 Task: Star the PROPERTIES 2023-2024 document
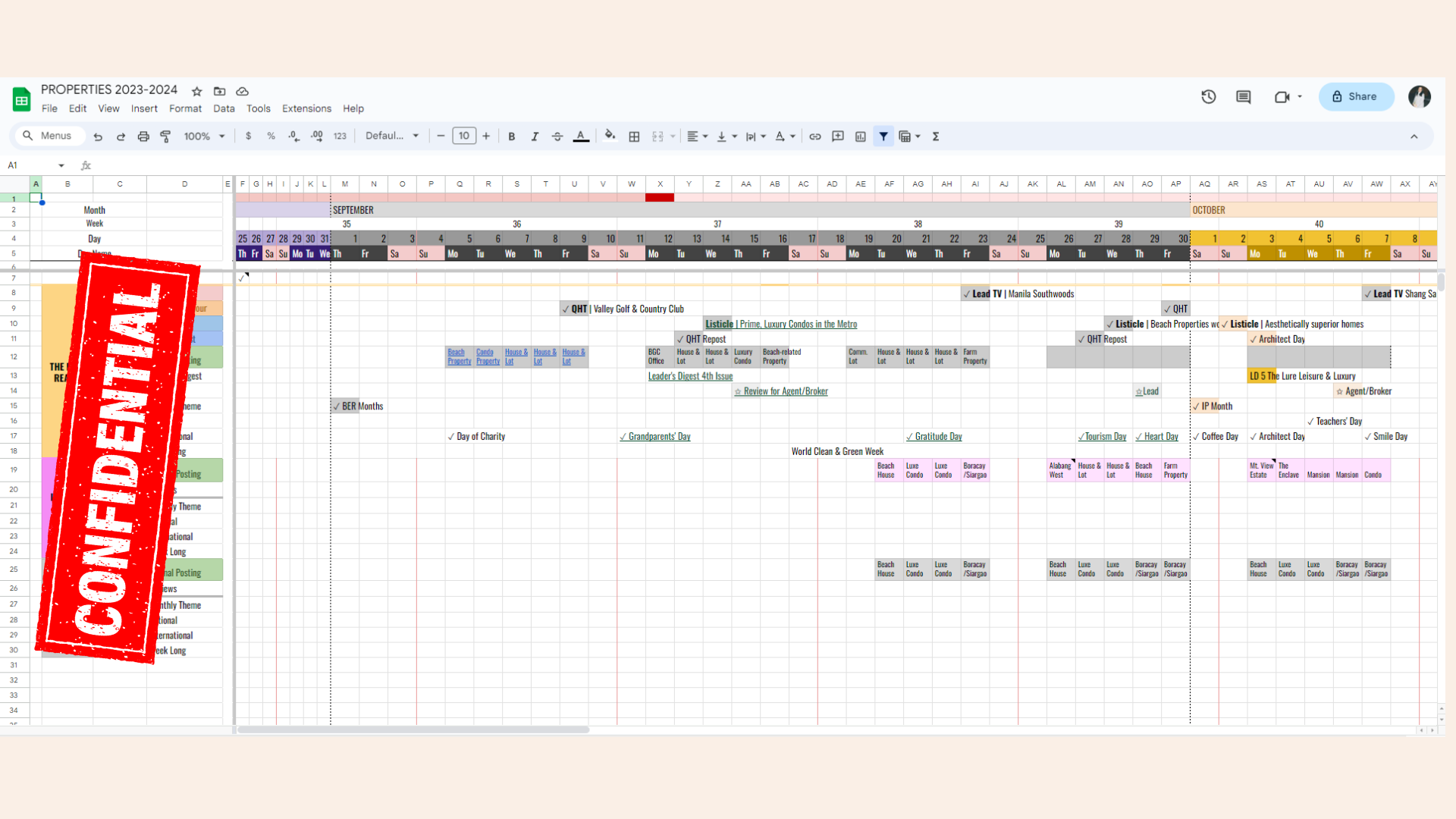[197, 91]
